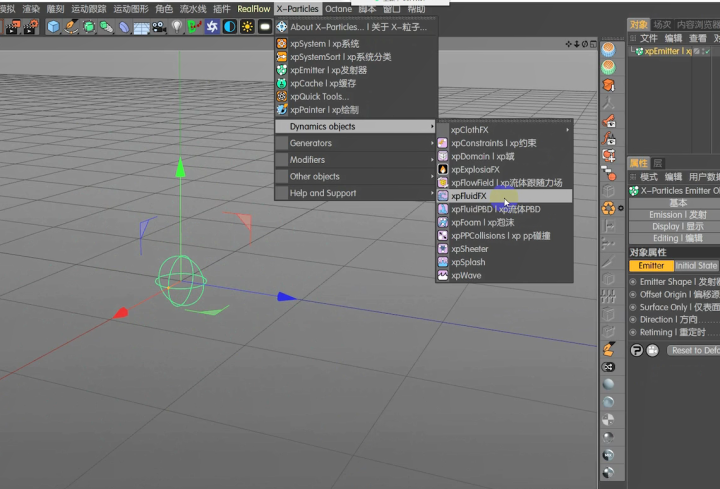Click the orange hand with pen icon

608,349
